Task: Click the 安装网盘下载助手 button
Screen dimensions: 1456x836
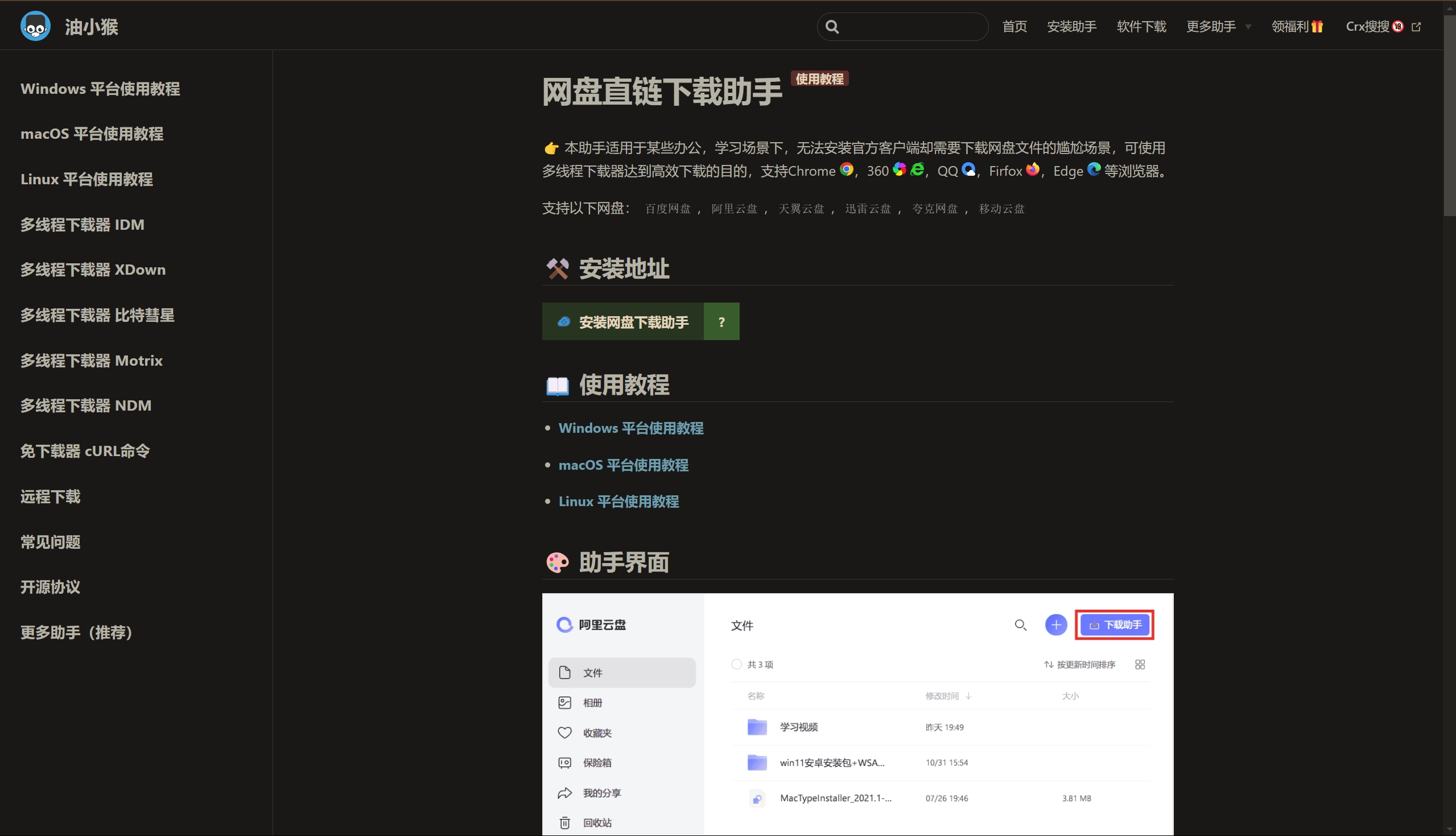Action: (x=623, y=321)
